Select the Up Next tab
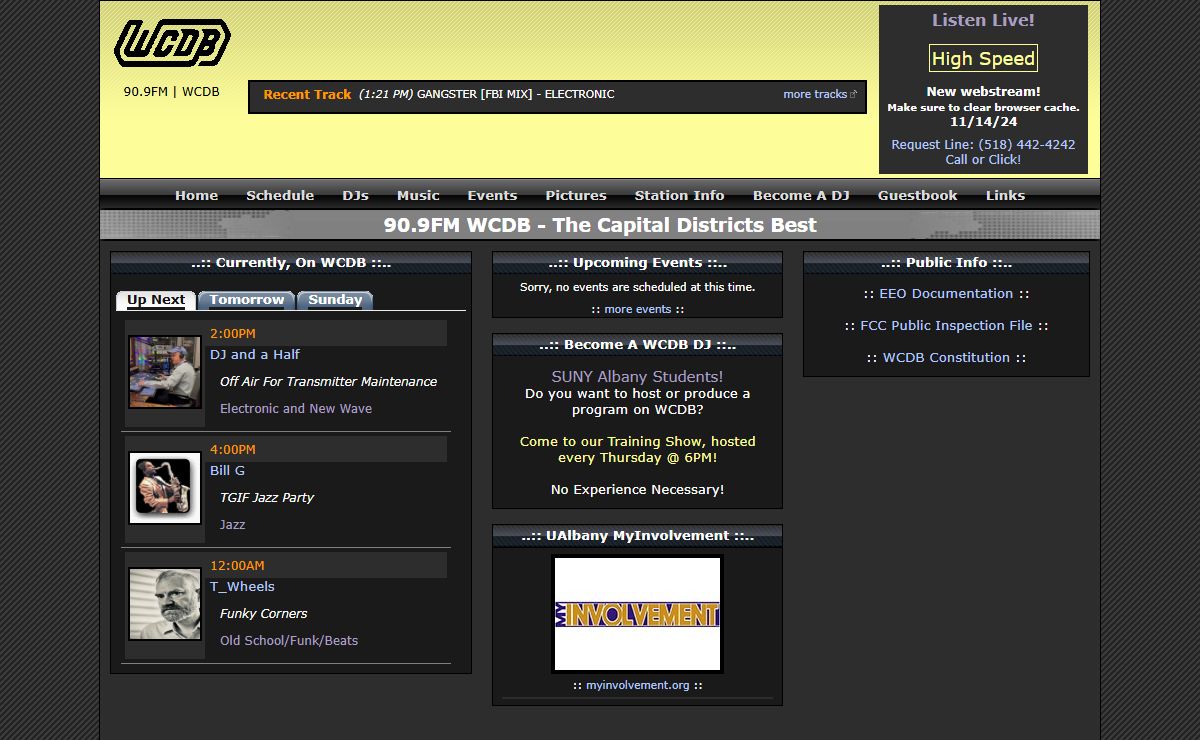 pyautogui.click(x=156, y=300)
